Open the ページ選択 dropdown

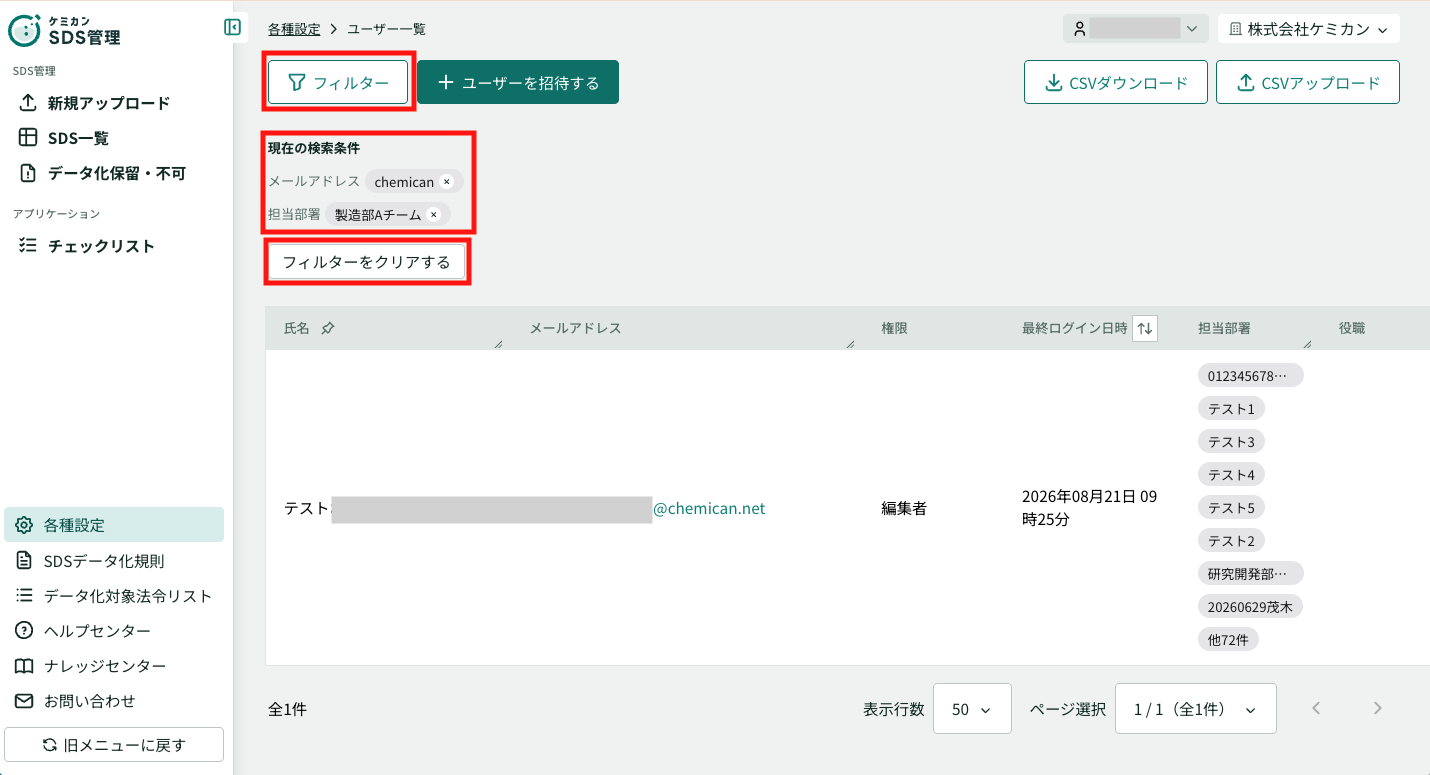point(1196,709)
